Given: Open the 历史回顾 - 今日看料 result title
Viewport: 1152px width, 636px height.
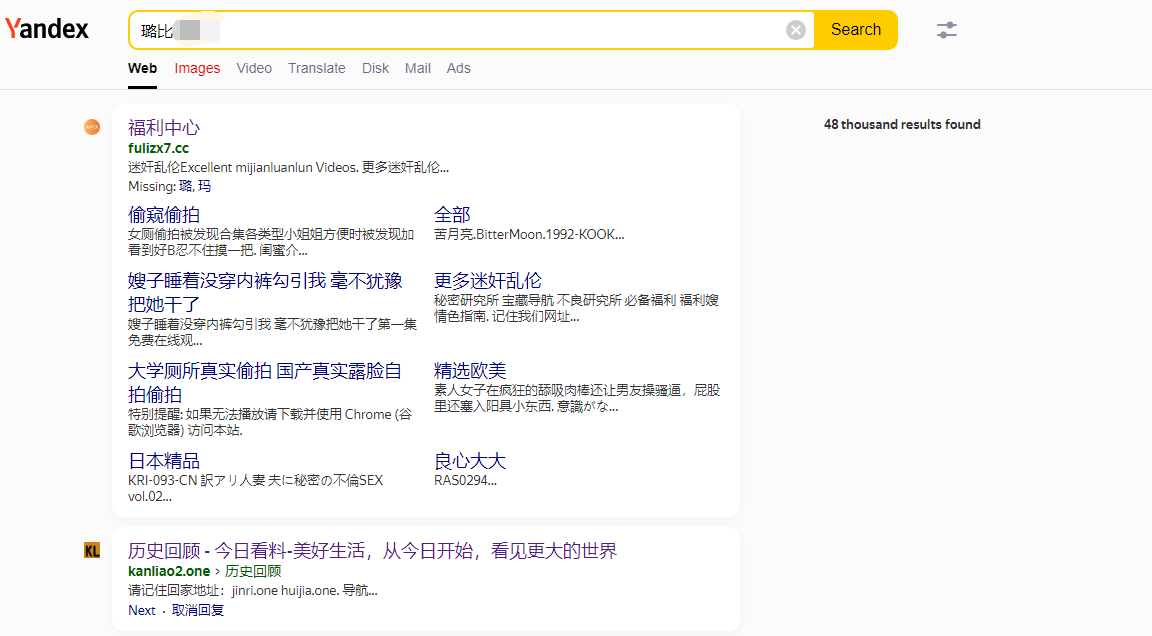Looking at the screenshot, I should coord(372,551).
